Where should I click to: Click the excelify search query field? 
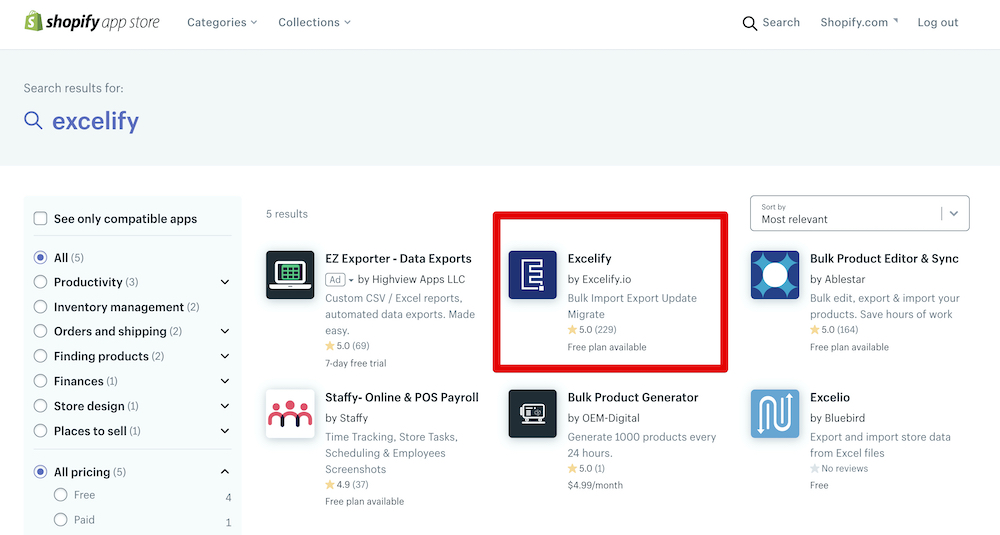(x=95, y=121)
